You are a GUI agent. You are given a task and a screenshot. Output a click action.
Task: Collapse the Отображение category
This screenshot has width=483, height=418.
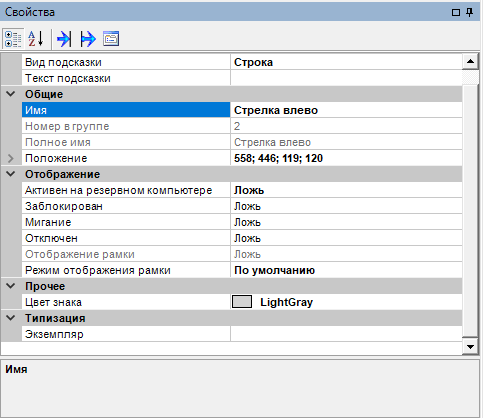(11, 174)
